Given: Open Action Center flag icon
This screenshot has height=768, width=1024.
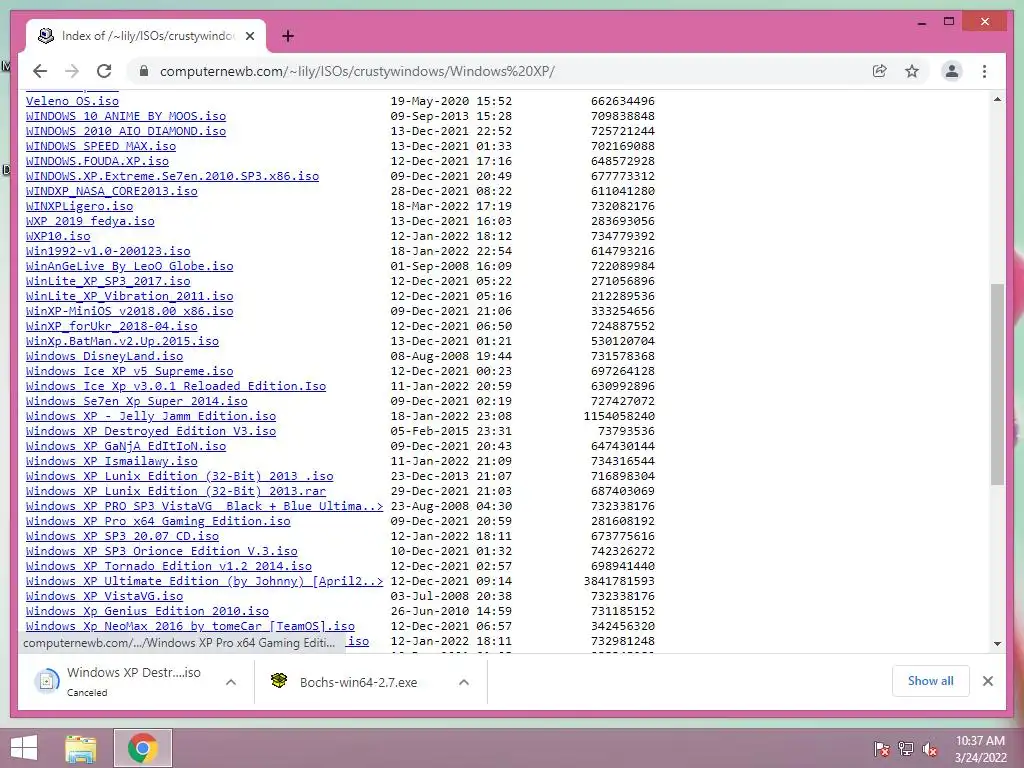Looking at the screenshot, I should [x=882, y=748].
